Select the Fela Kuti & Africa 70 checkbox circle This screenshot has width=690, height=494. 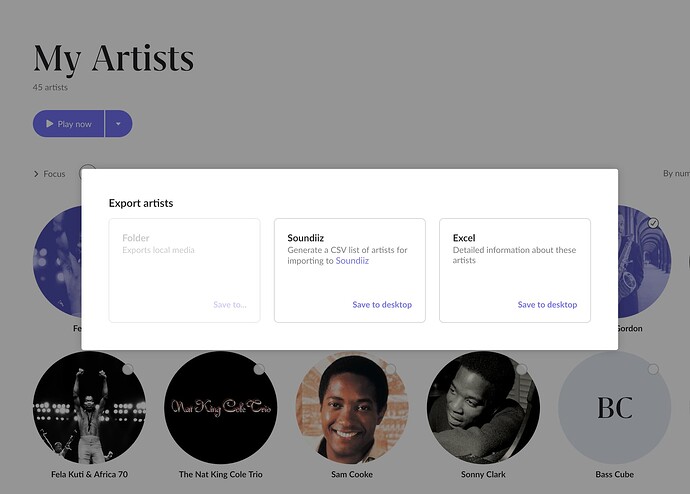tap(128, 370)
